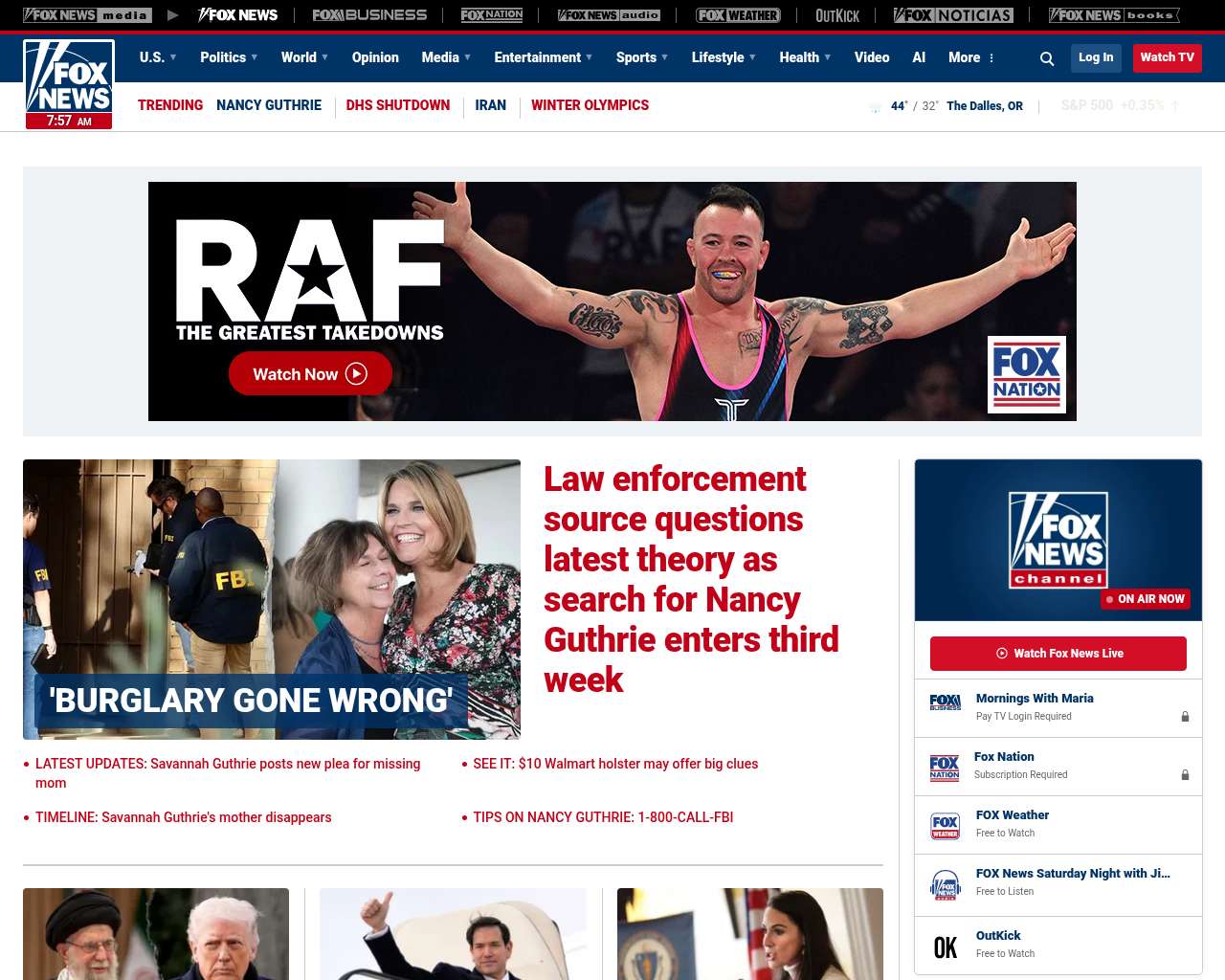Open the Mornings With Maria link
1225x980 pixels.
[x=1035, y=699]
